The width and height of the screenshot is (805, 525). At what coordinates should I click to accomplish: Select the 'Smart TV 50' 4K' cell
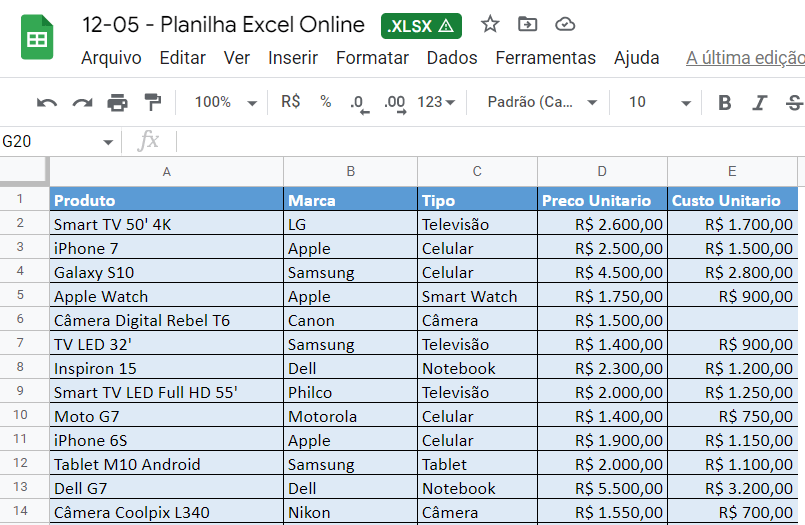pos(166,224)
